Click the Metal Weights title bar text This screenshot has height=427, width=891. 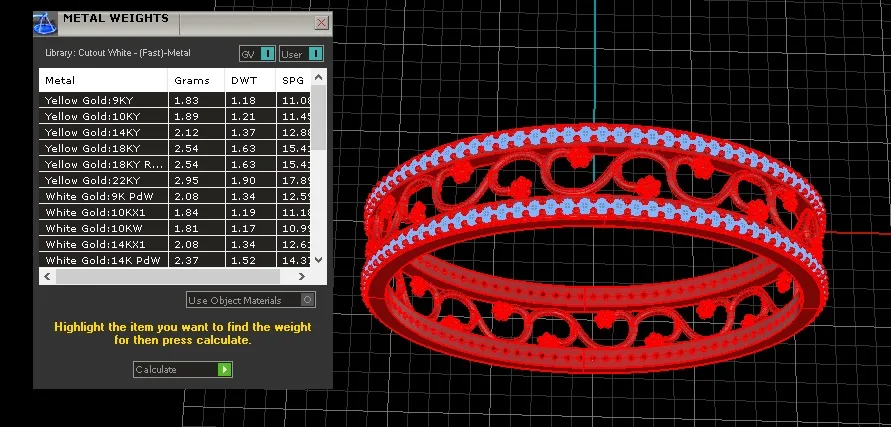click(x=116, y=18)
